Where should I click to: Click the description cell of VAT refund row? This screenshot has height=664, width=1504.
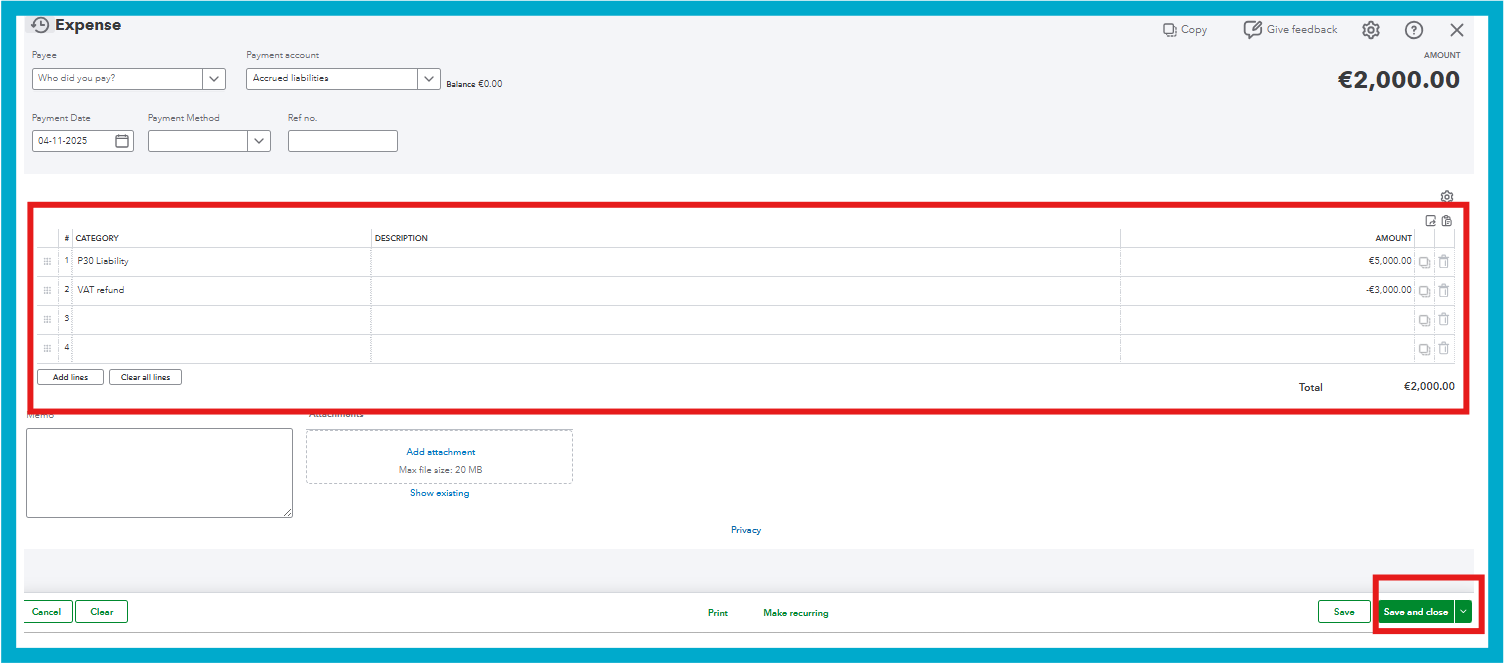[745, 291]
